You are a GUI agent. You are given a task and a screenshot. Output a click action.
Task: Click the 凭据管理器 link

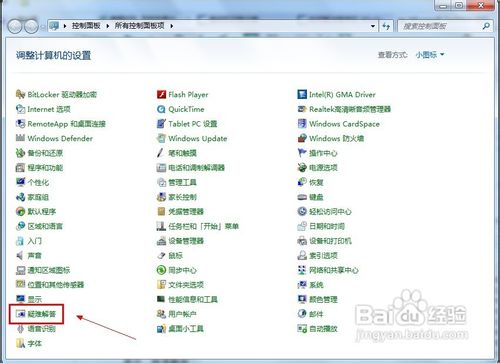click(x=186, y=211)
